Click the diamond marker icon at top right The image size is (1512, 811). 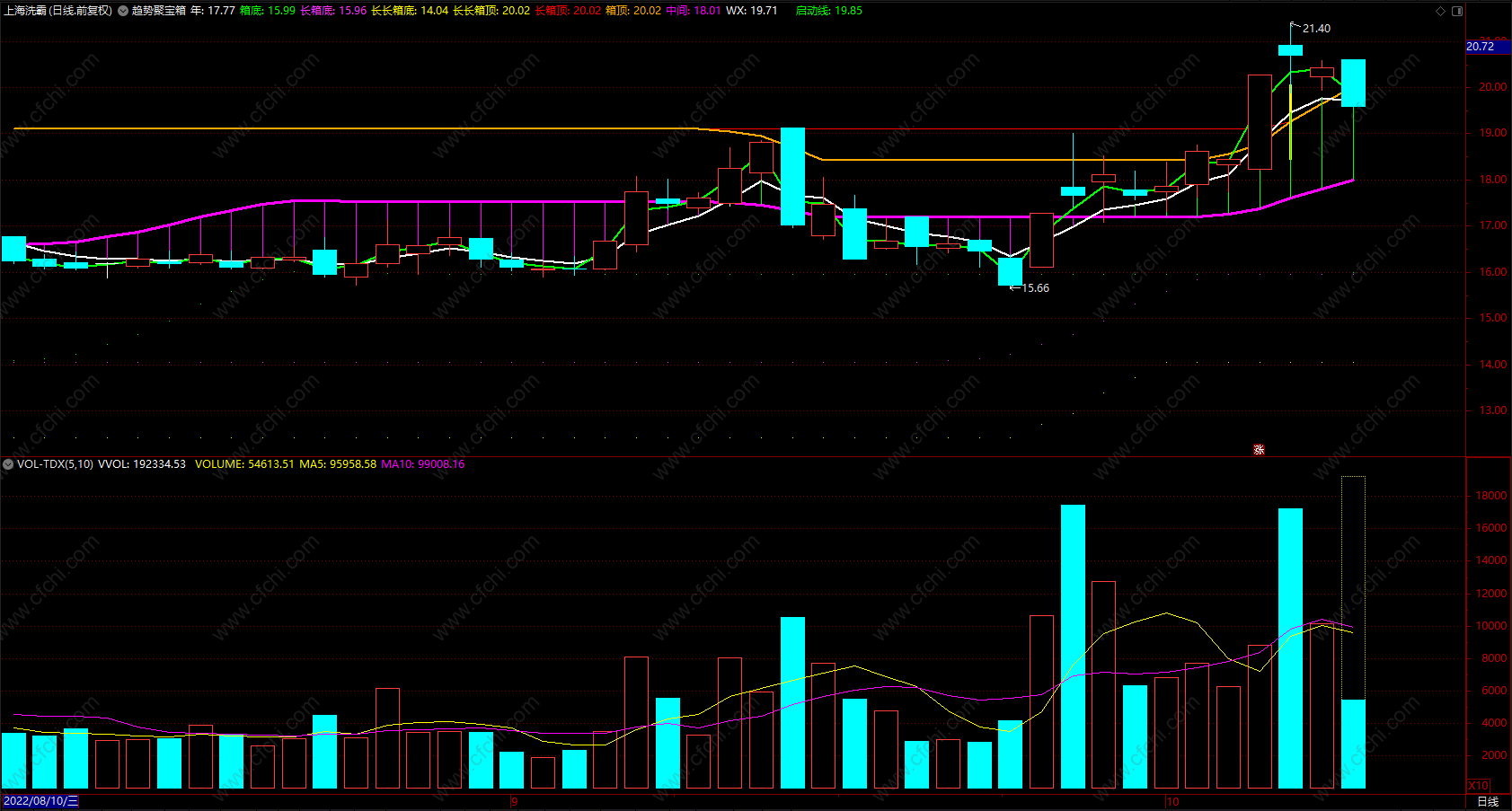(1441, 11)
